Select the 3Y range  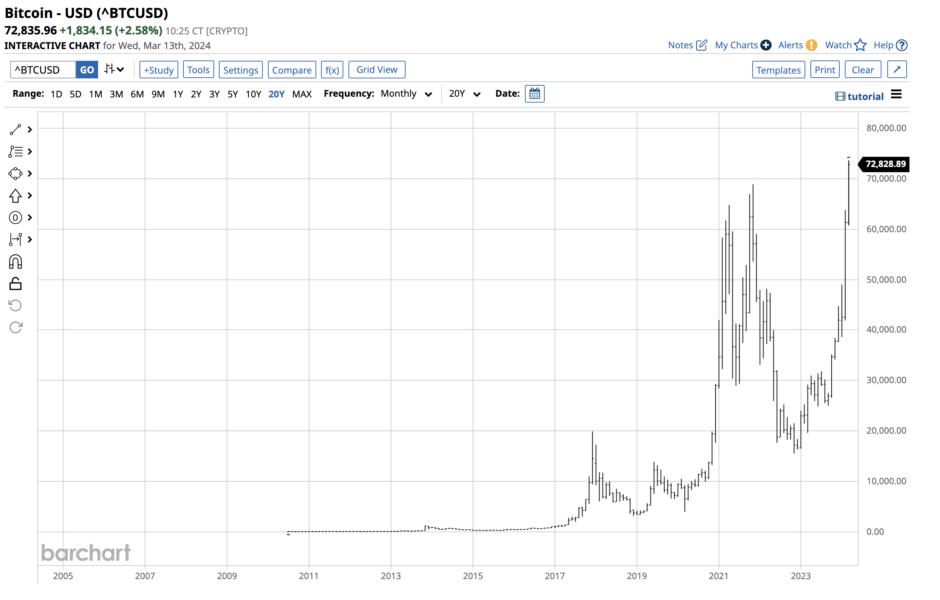pos(214,94)
